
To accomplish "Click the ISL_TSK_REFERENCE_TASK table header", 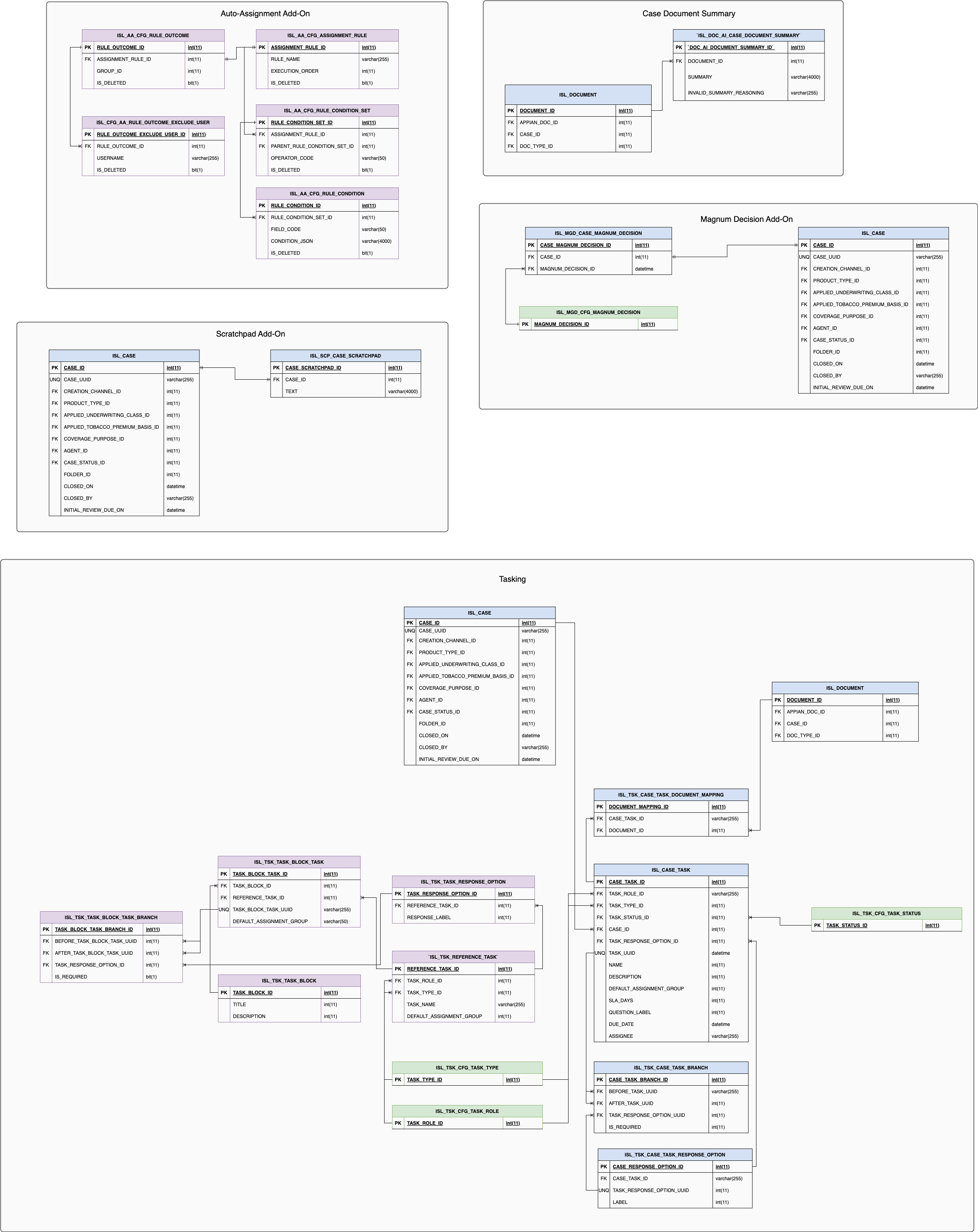I will click(464, 957).
